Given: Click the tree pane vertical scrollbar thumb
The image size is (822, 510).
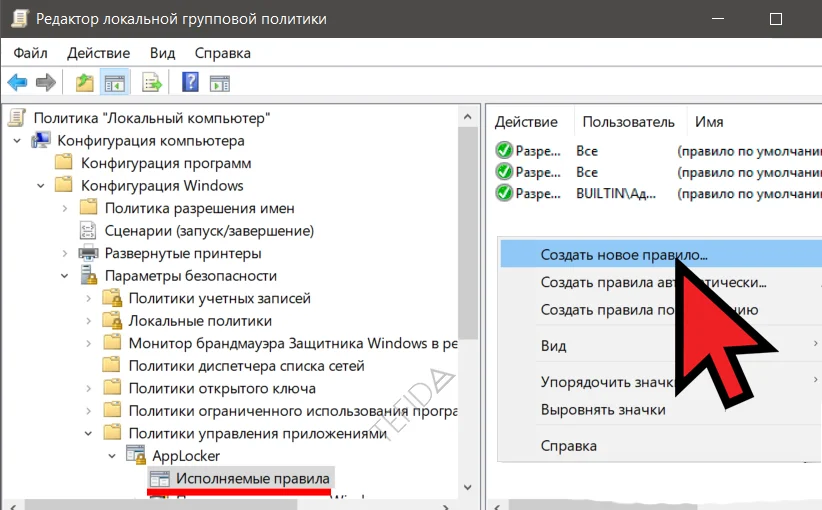Looking at the screenshot, I should point(468,233).
